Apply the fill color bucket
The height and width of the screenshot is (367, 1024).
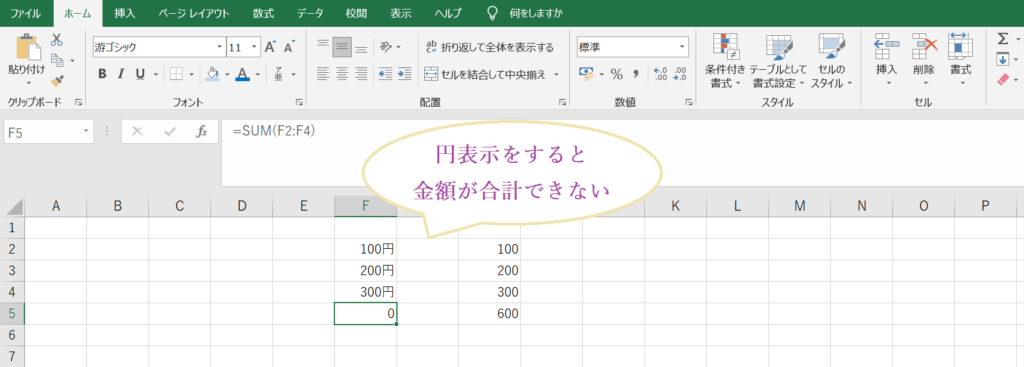(x=212, y=74)
